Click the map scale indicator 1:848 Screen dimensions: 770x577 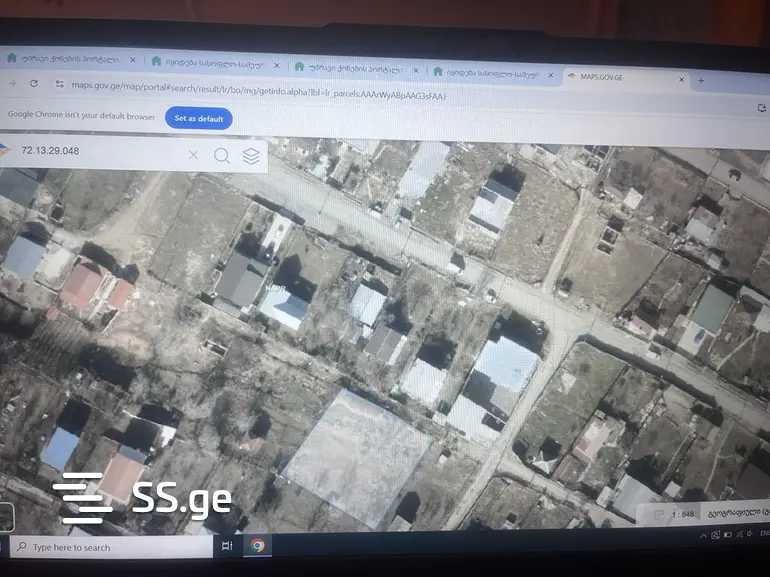(x=683, y=514)
